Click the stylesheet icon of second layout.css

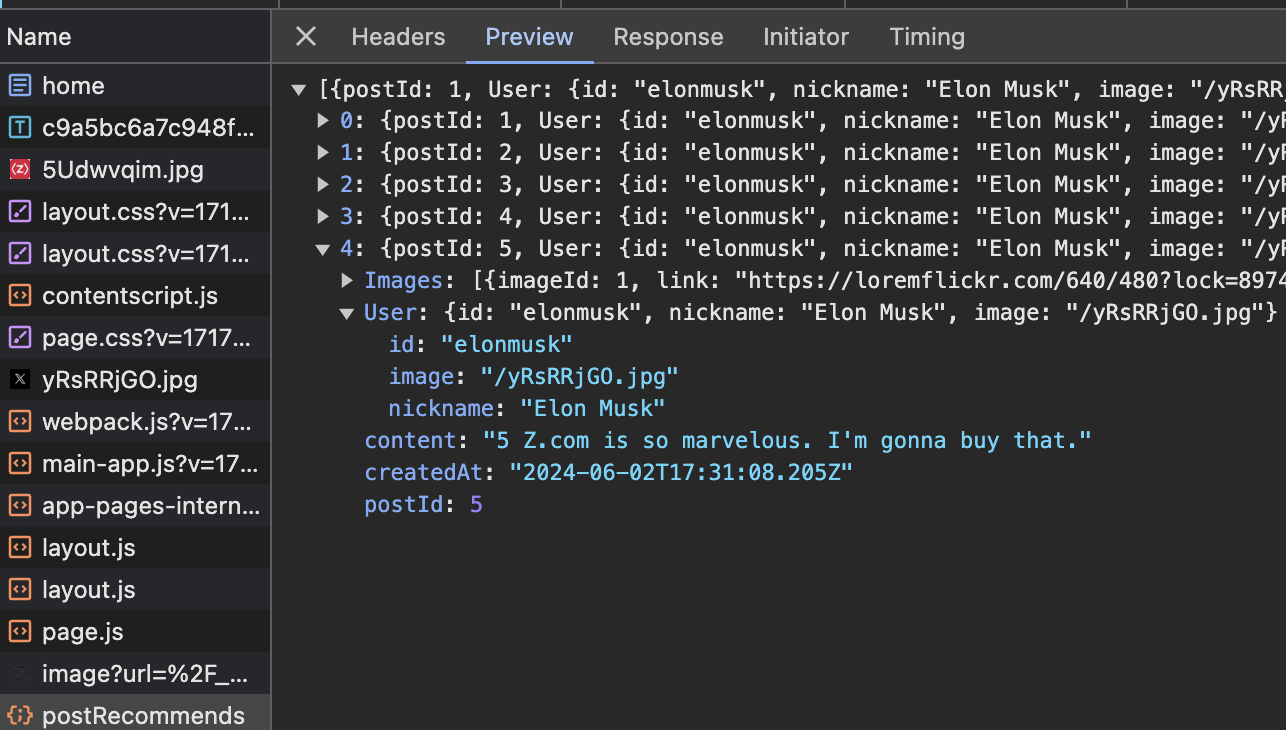19,254
